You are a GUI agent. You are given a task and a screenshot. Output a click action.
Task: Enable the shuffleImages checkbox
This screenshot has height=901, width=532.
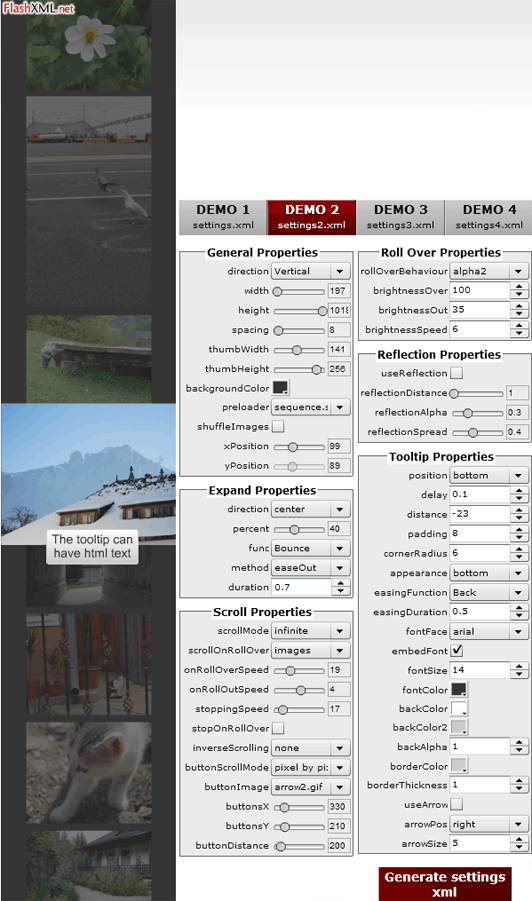[x=278, y=426]
